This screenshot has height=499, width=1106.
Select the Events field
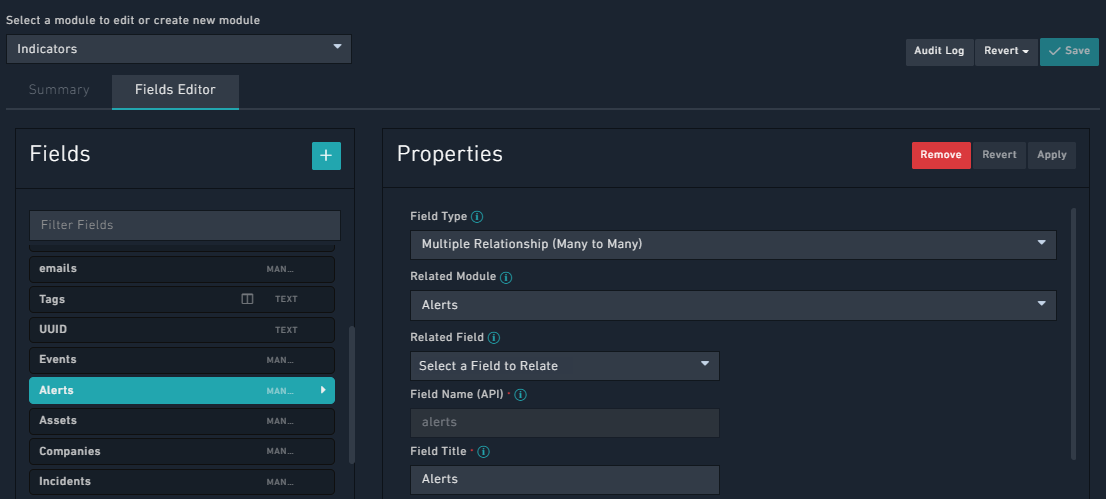pos(182,360)
